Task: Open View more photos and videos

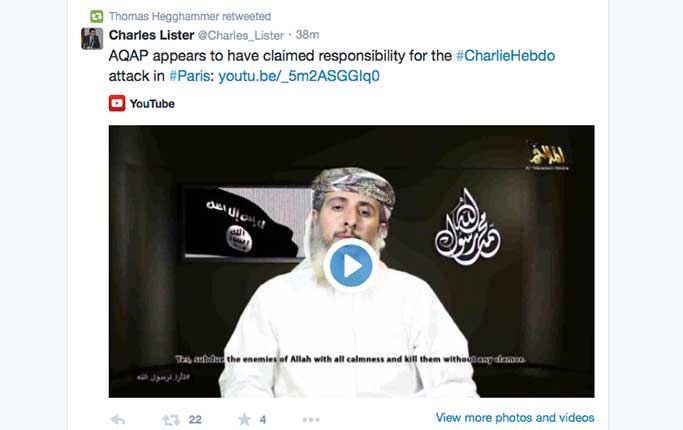Action: click(x=515, y=417)
